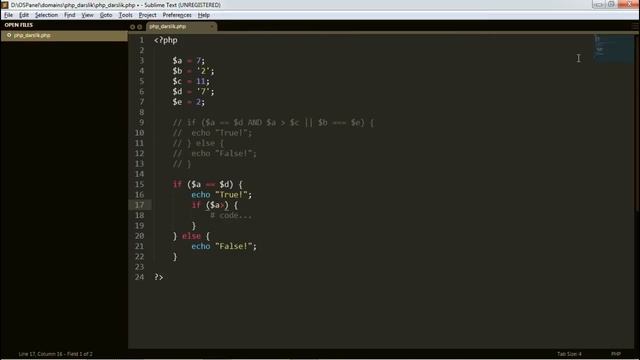The width and height of the screenshot is (640, 360).
Task: Open the Tab Size 4 selector in status bar
Action: (x=569, y=354)
